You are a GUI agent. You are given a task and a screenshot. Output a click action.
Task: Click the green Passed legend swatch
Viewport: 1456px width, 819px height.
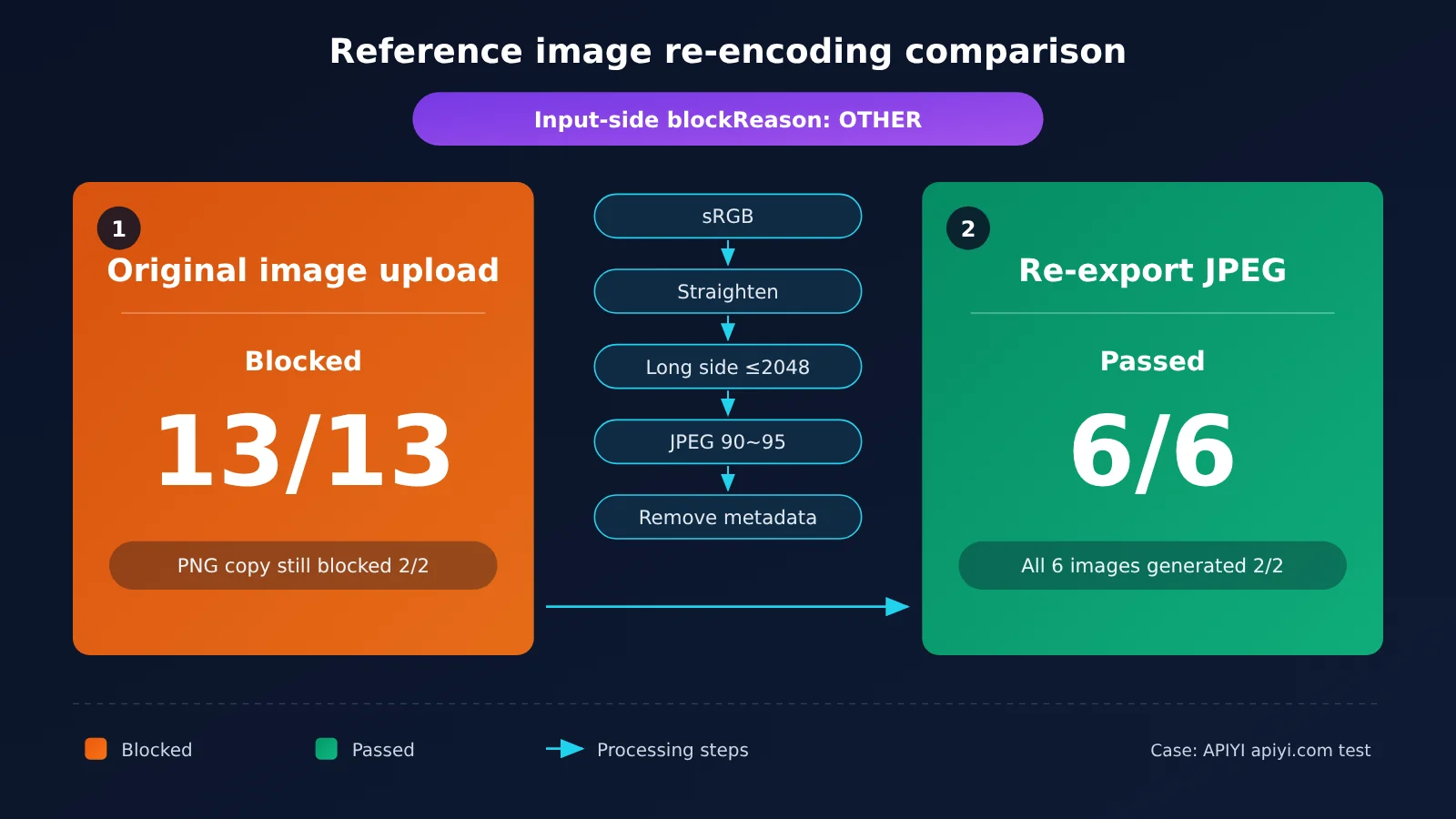coord(326,749)
